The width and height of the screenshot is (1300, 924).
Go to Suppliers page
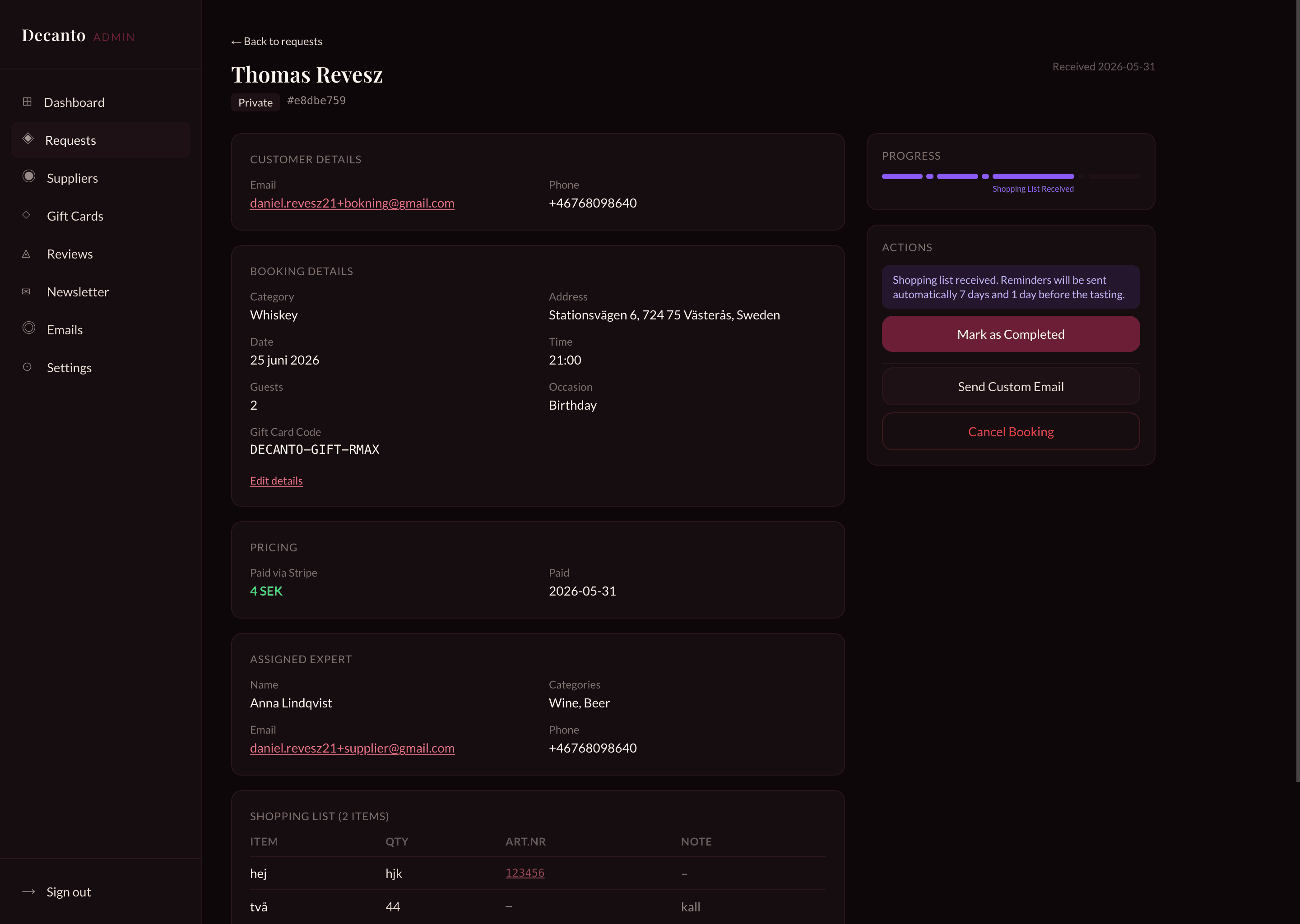pyautogui.click(x=101, y=178)
